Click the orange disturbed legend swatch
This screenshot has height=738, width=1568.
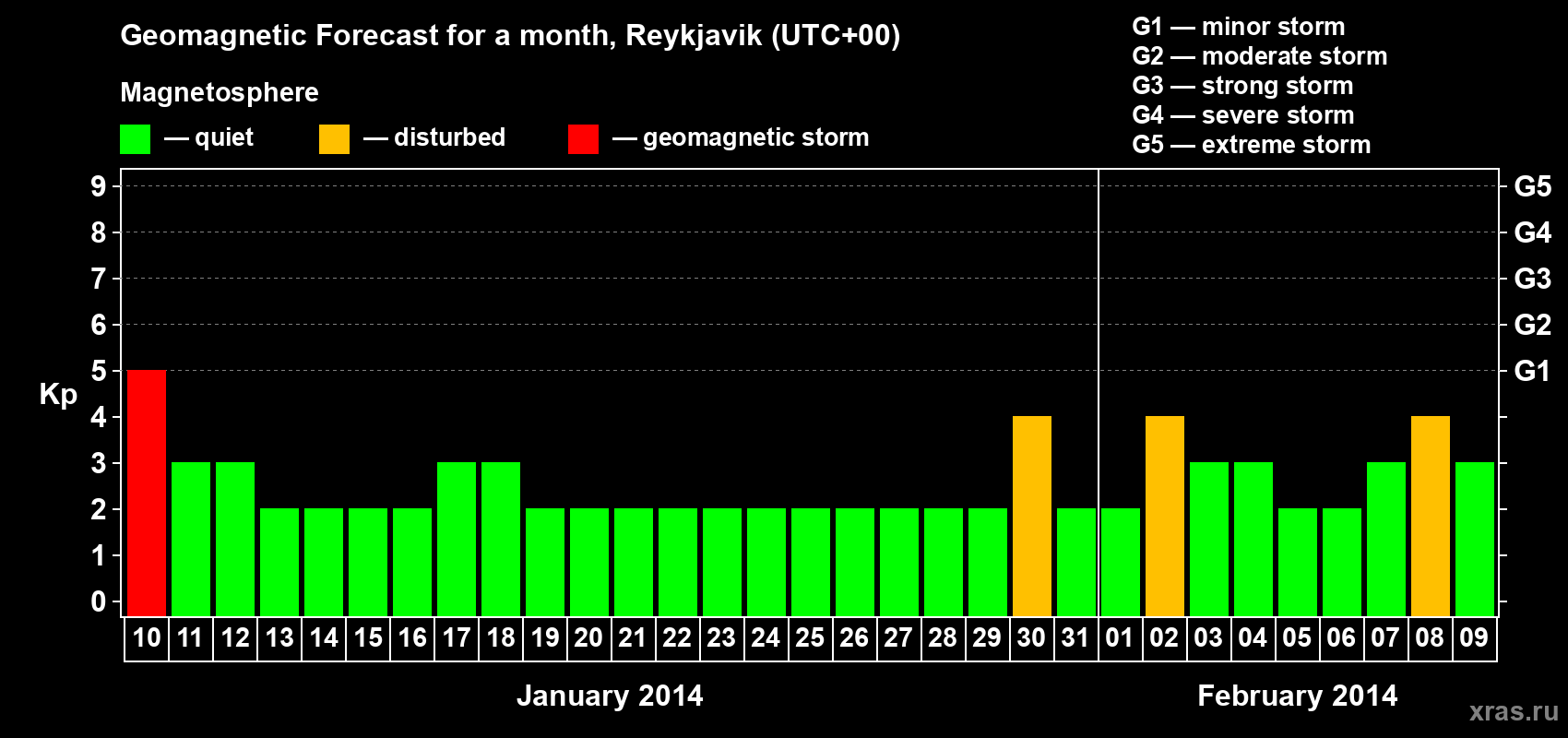(x=334, y=139)
